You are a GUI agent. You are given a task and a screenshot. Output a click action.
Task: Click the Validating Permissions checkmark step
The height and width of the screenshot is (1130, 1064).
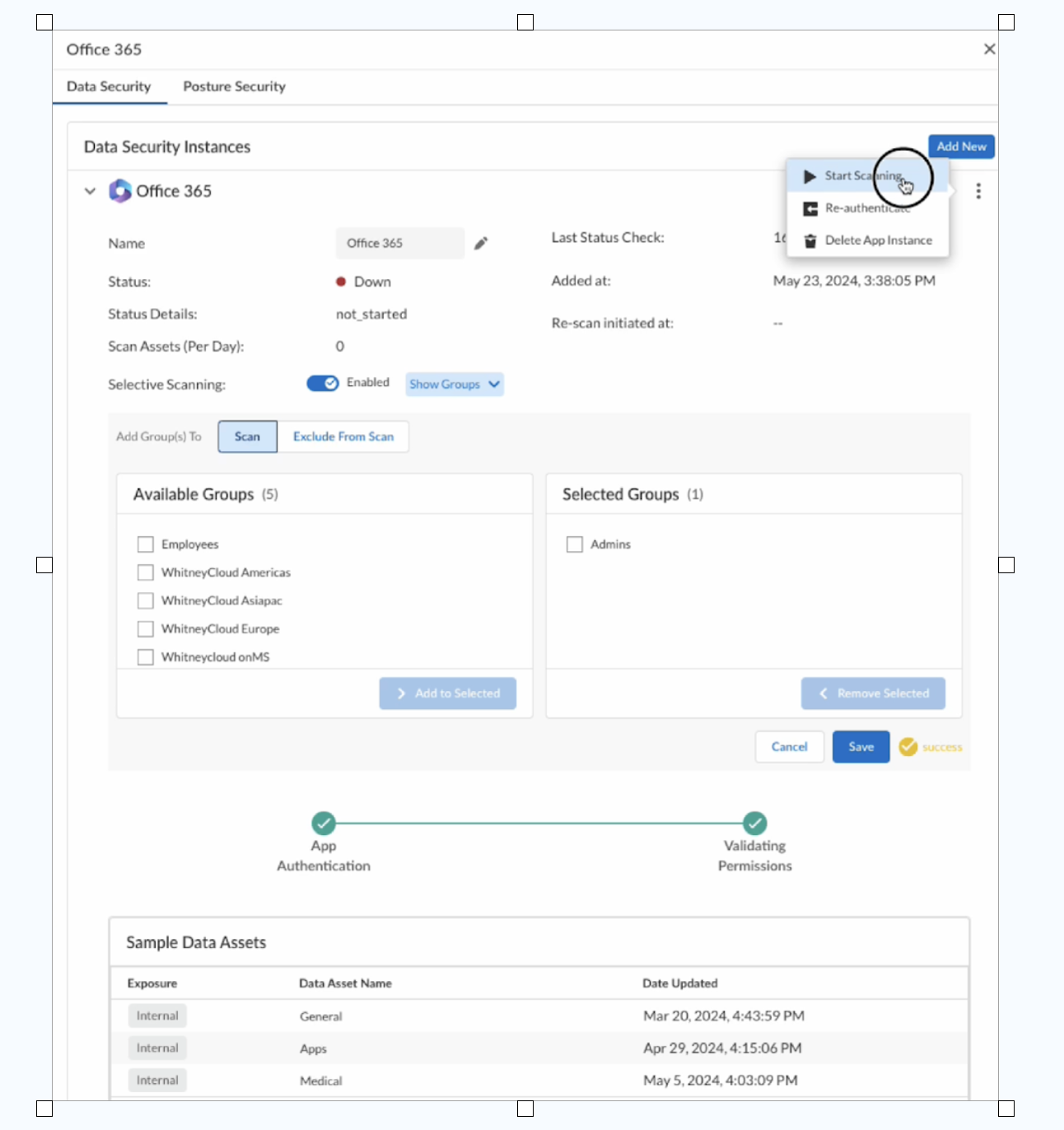(754, 823)
